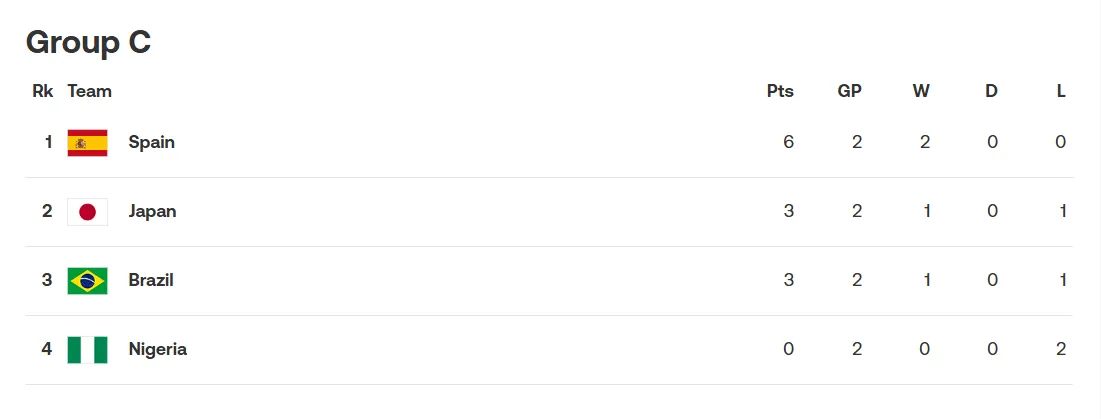Click the Nigeria flag icon
The image size is (1101, 419).
(88, 350)
